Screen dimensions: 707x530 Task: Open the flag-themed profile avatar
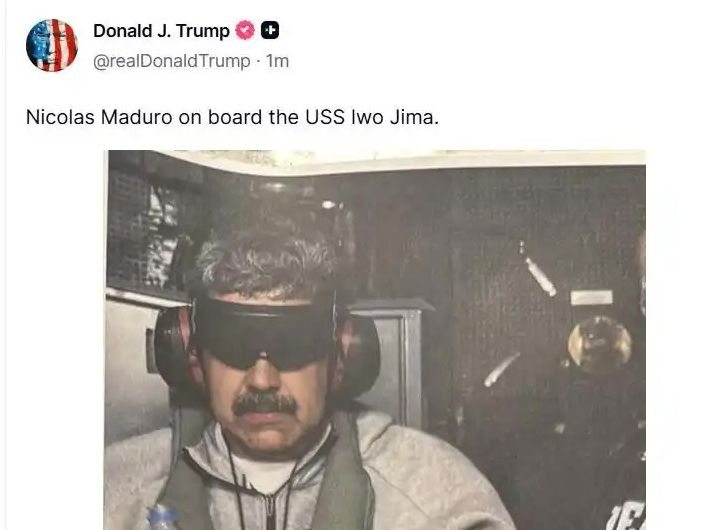[x=52, y=45]
